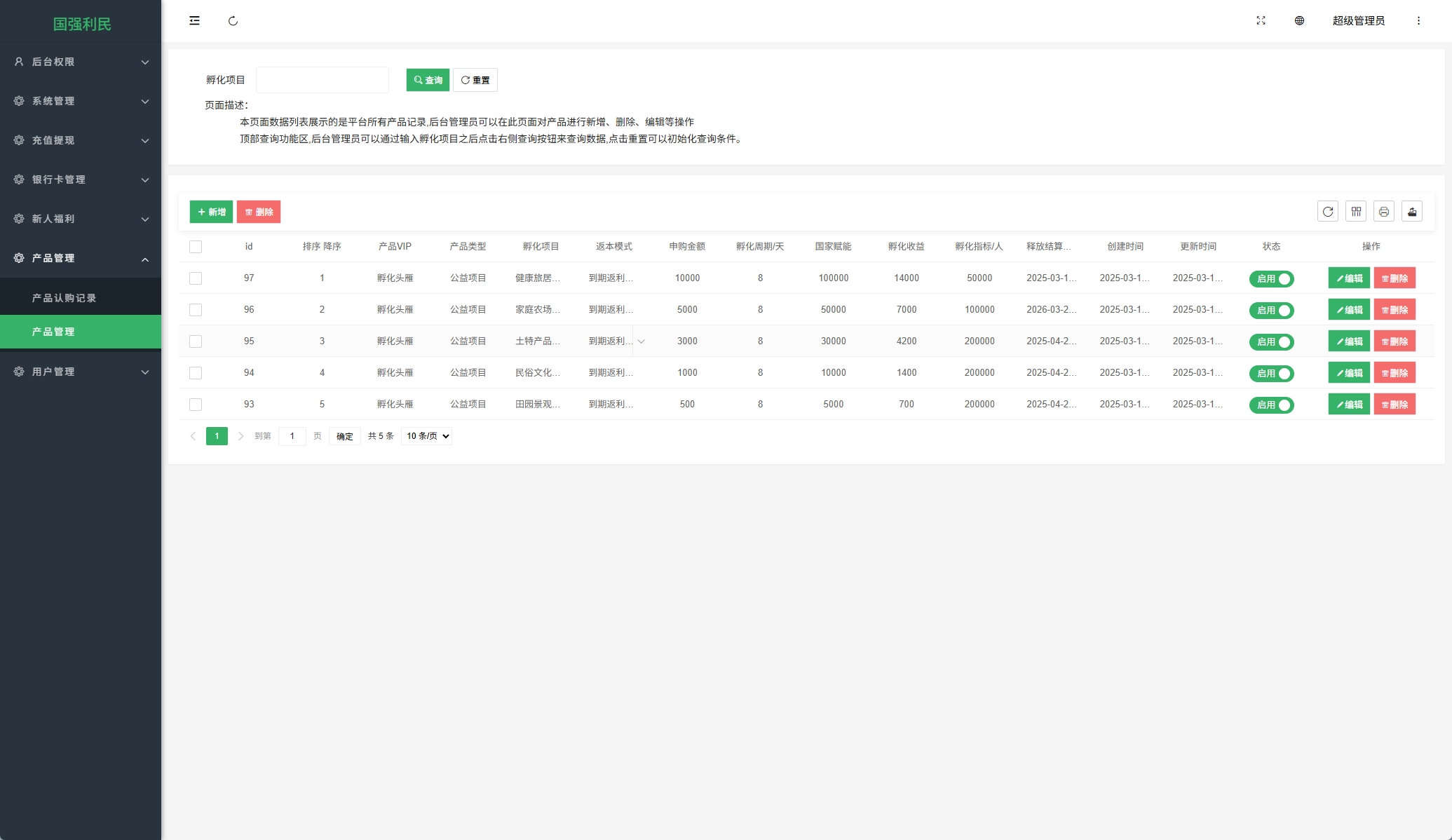
Task: Collapse the sidebar with the menu fold icon
Action: (x=194, y=21)
